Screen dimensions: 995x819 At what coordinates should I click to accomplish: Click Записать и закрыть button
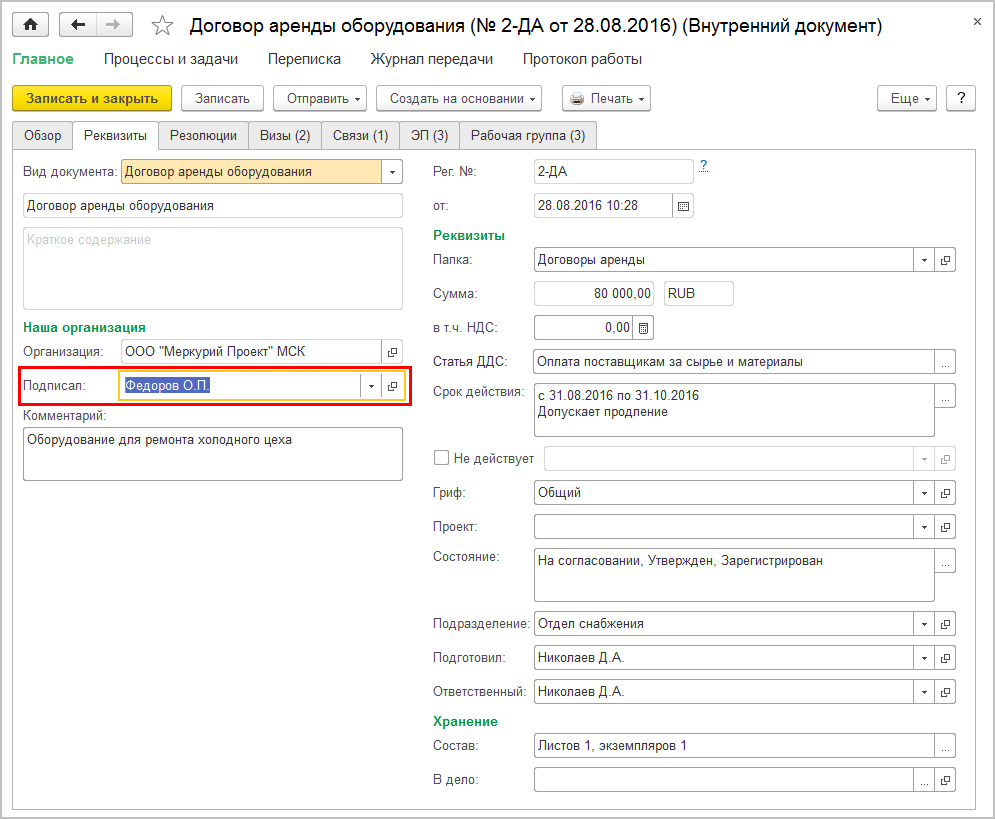point(92,98)
